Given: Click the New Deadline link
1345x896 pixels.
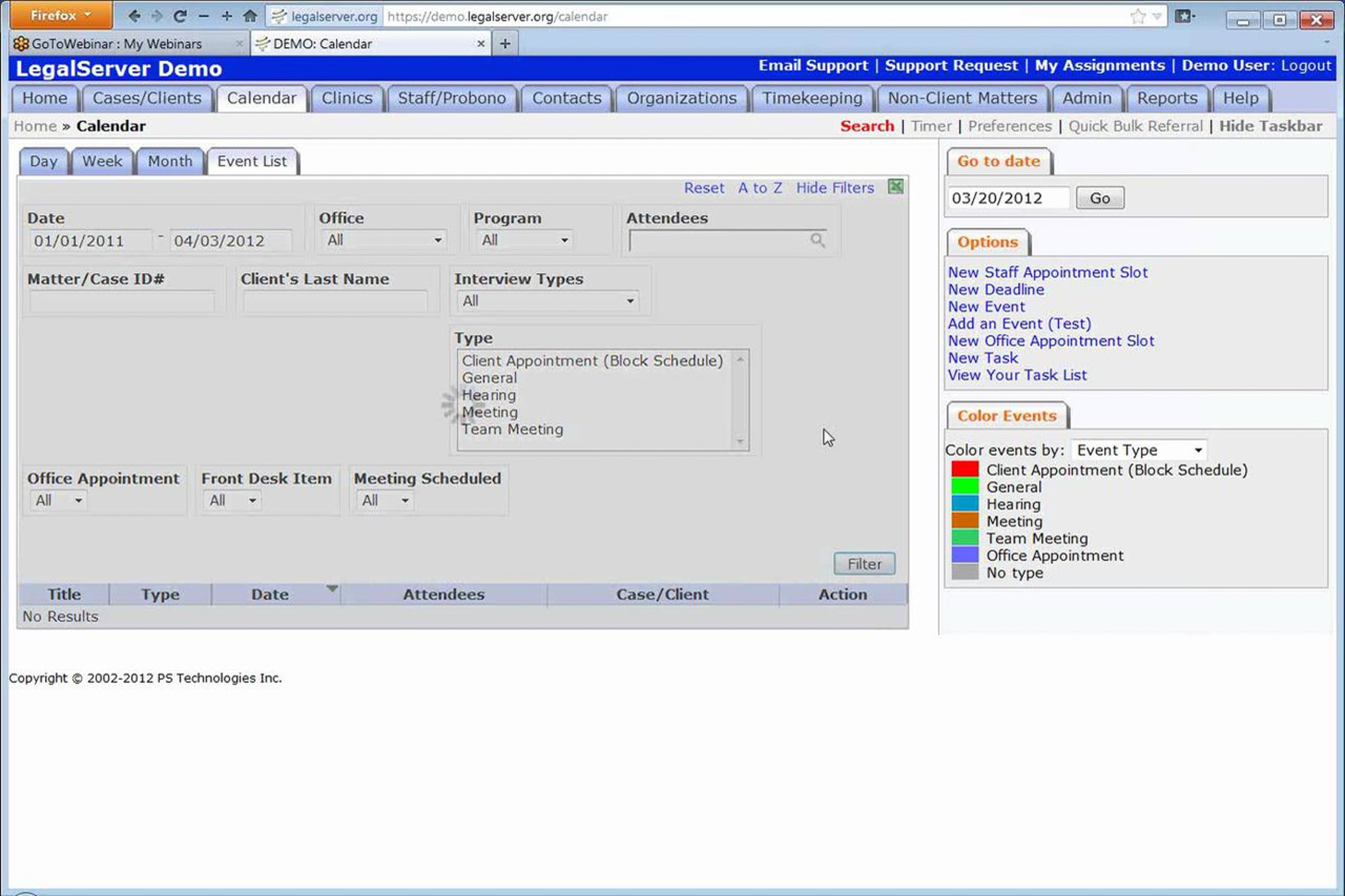Looking at the screenshot, I should click(996, 290).
